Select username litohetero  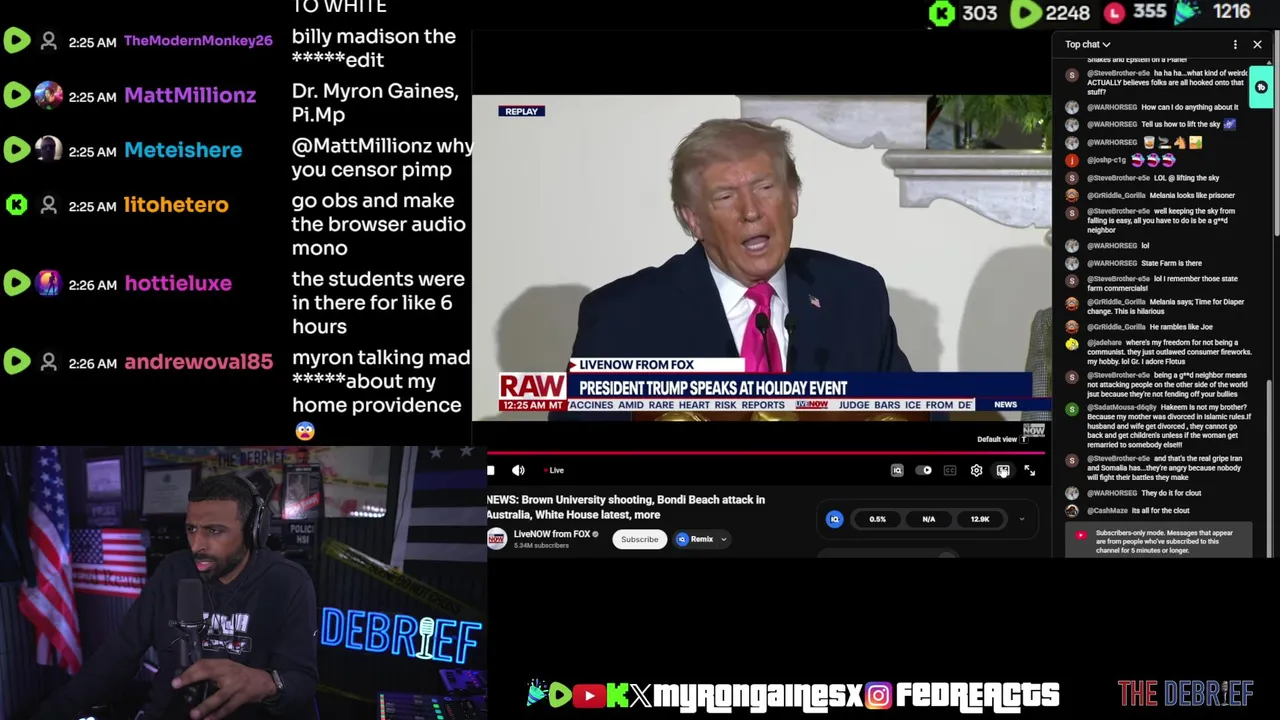176,205
